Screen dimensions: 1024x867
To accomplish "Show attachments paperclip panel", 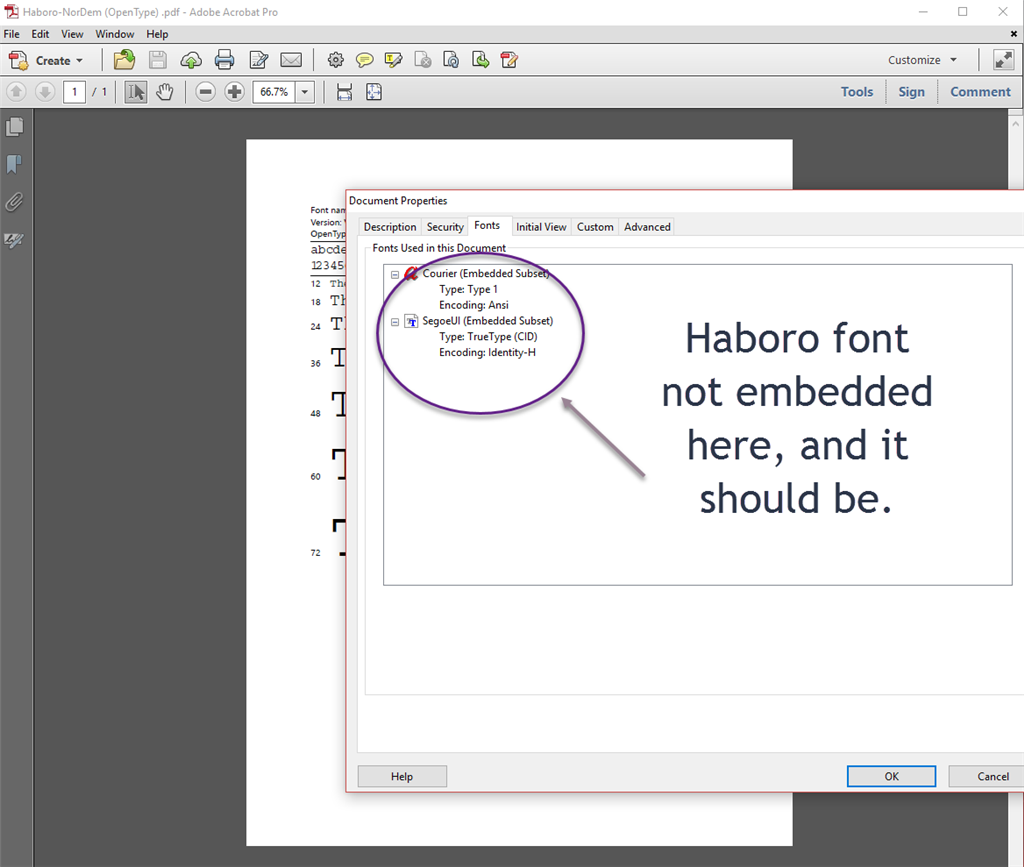I will (14, 202).
